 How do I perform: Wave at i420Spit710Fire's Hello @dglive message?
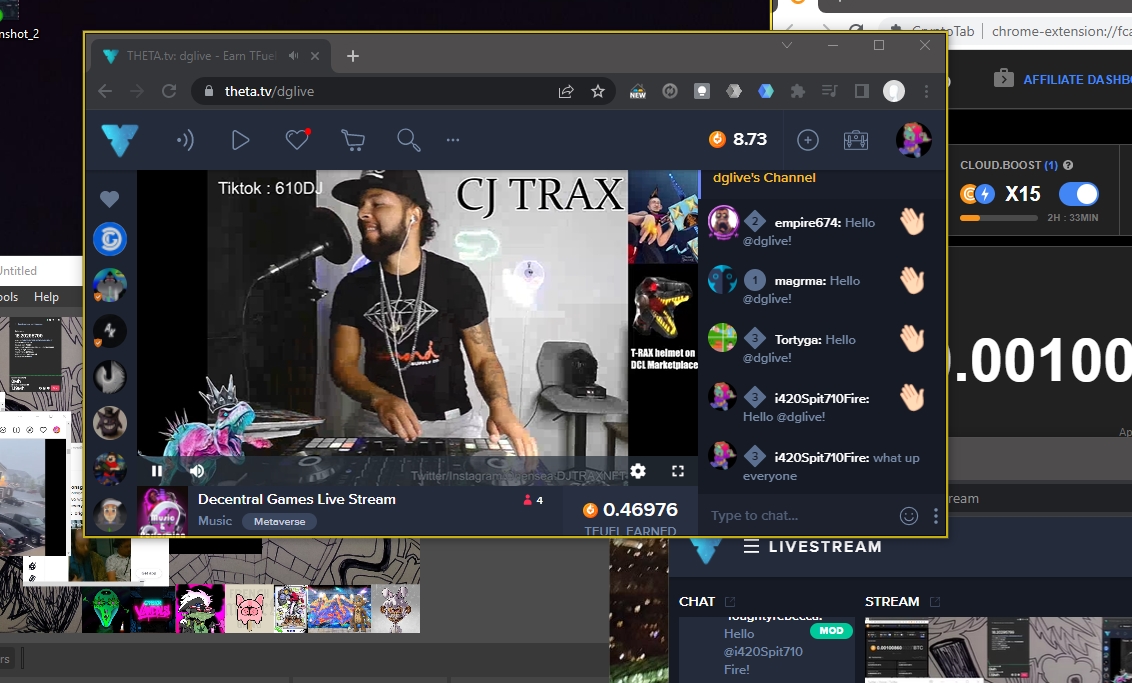pyautogui.click(x=913, y=397)
